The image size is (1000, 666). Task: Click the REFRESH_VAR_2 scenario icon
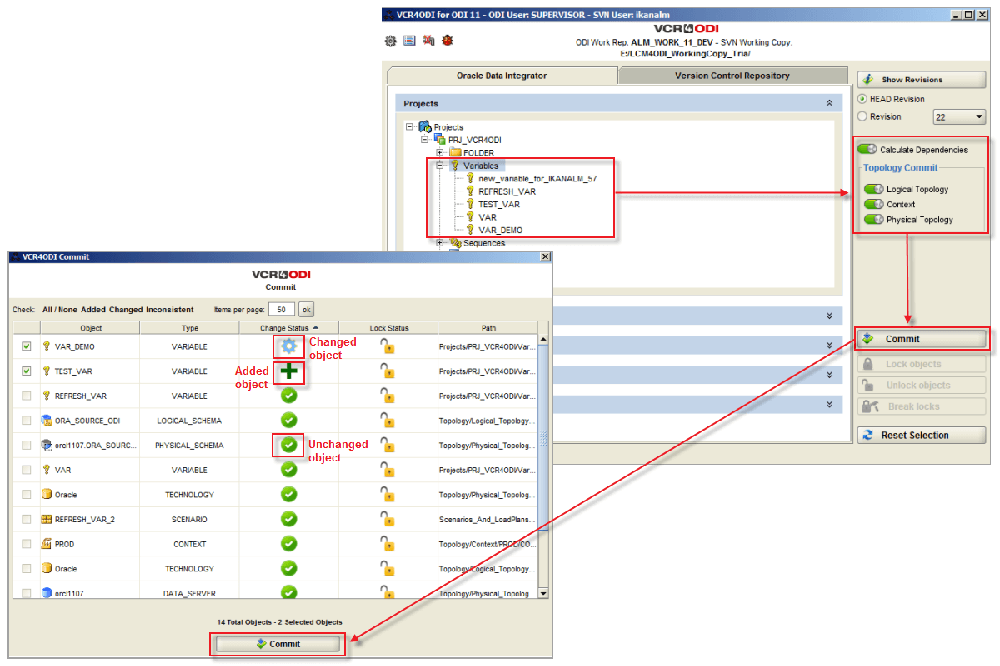pos(47,519)
